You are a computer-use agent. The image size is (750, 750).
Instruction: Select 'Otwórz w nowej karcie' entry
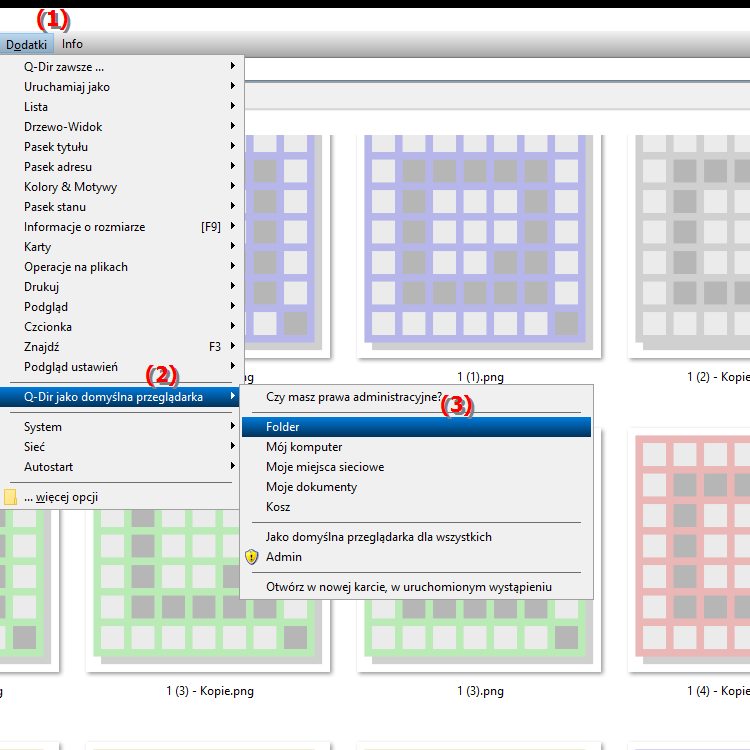coord(416,587)
